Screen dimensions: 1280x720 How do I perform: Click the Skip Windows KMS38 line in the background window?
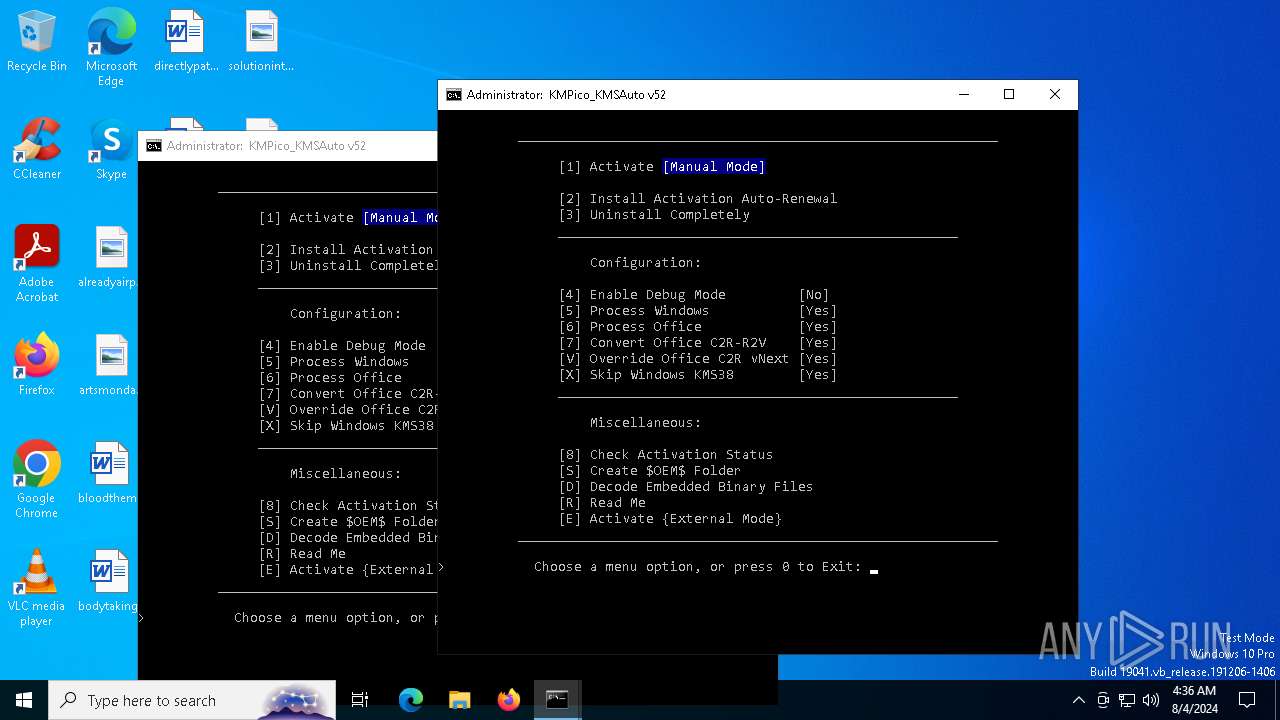point(346,426)
